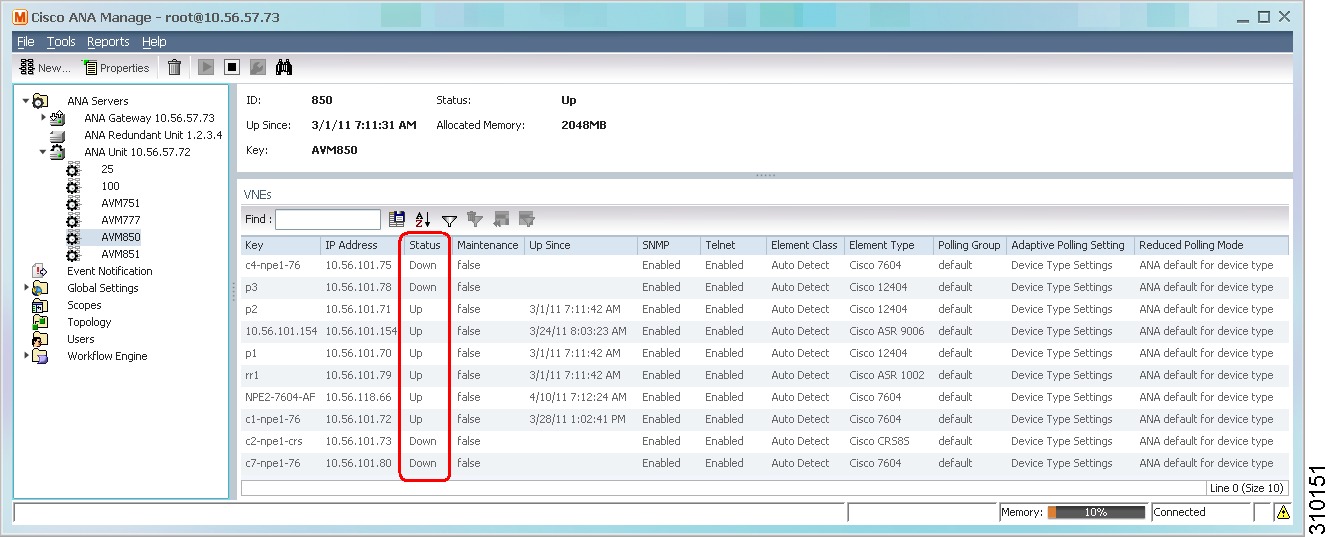Open Properties from the toolbar
This screenshot has width=1331, height=537.
click(116, 68)
